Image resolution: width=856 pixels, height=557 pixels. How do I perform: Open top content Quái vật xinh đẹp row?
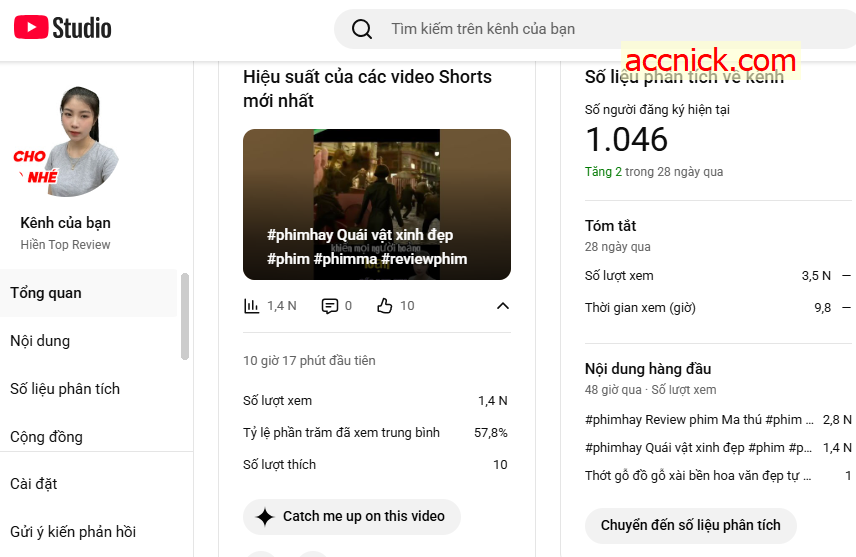[x=718, y=448]
